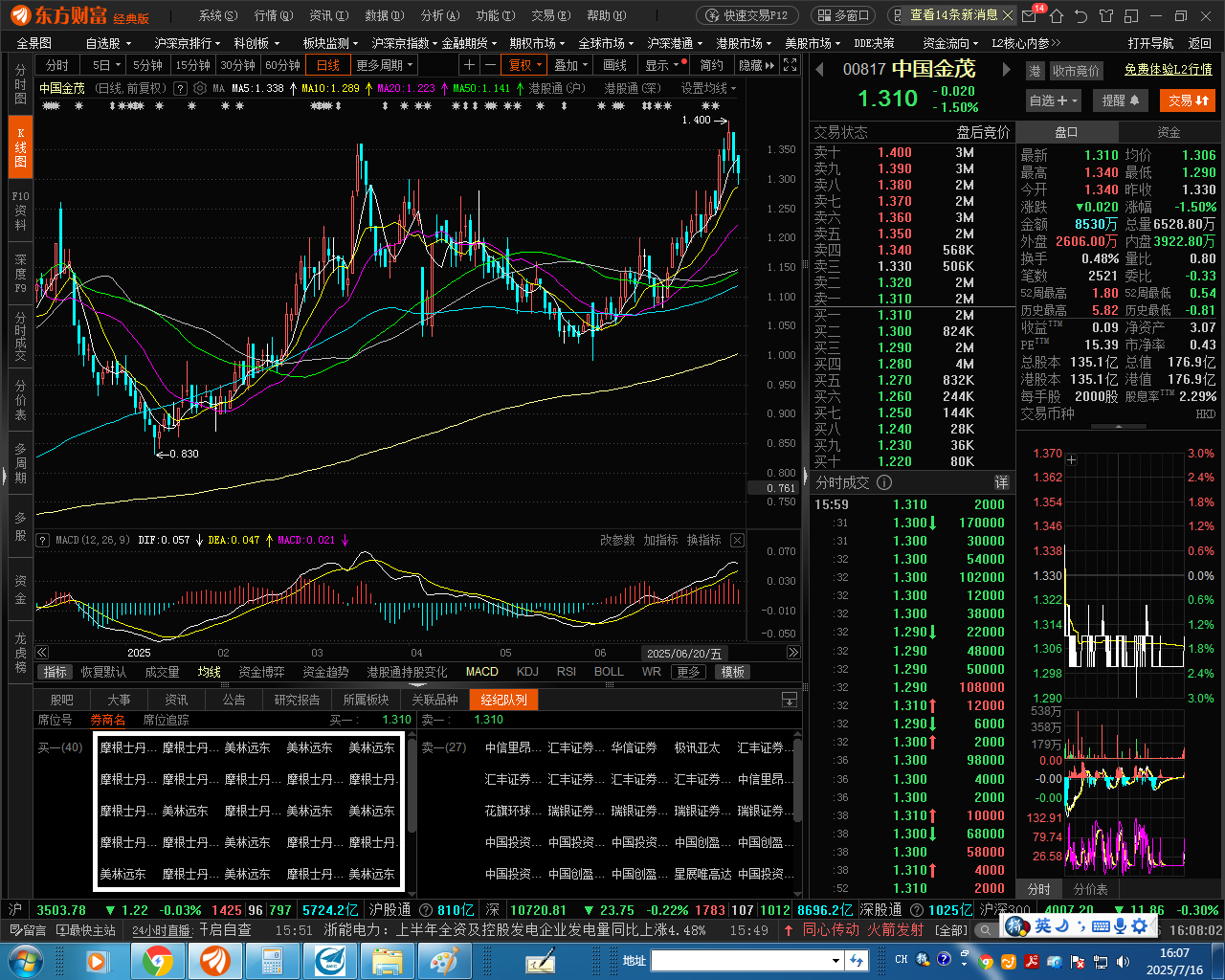The height and width of the screenshot is (980, 1225).
Task: Expand 设置均线 dropdown
Action: (709, 88)
